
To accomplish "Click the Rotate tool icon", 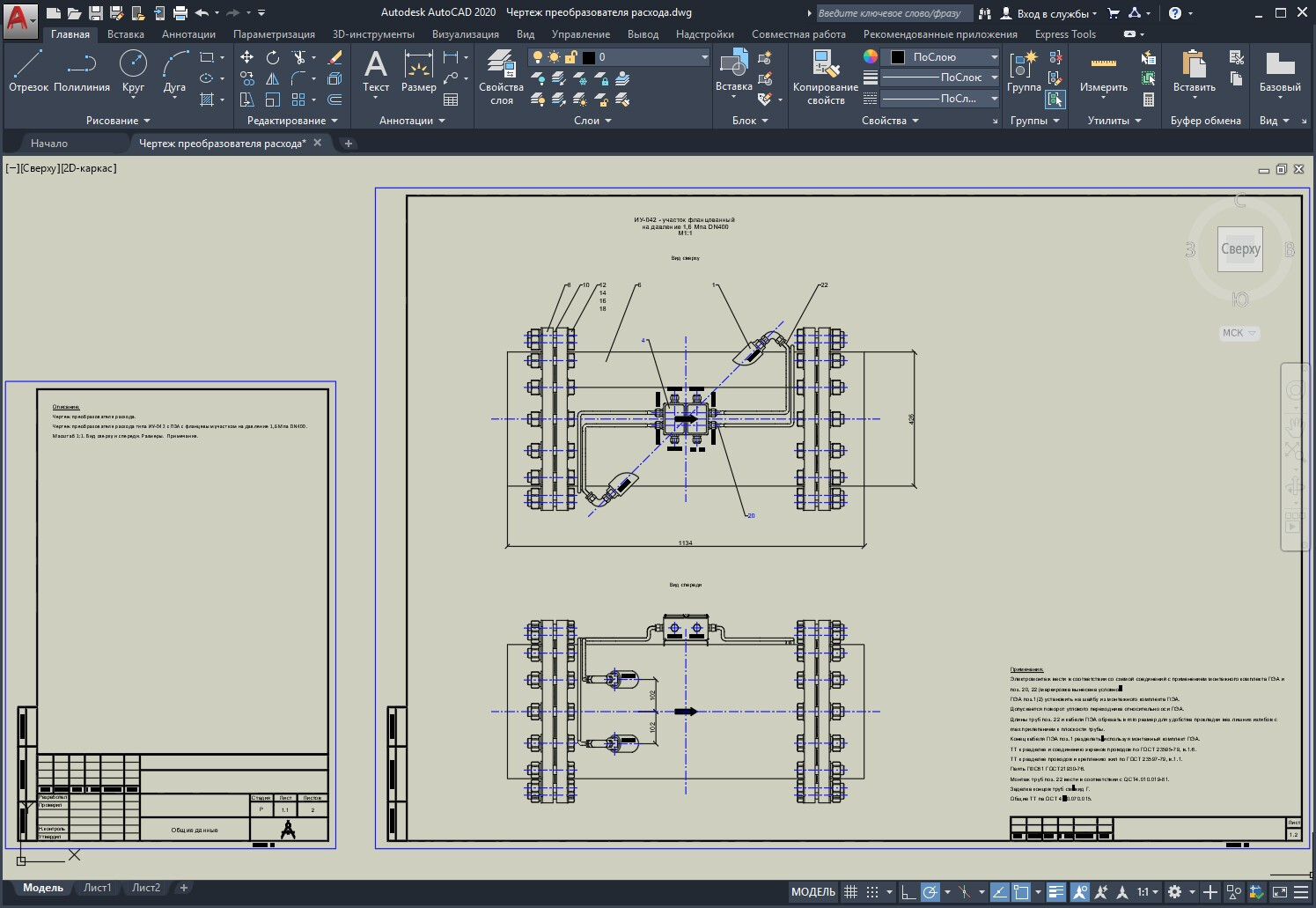I will tap(273, 57).
